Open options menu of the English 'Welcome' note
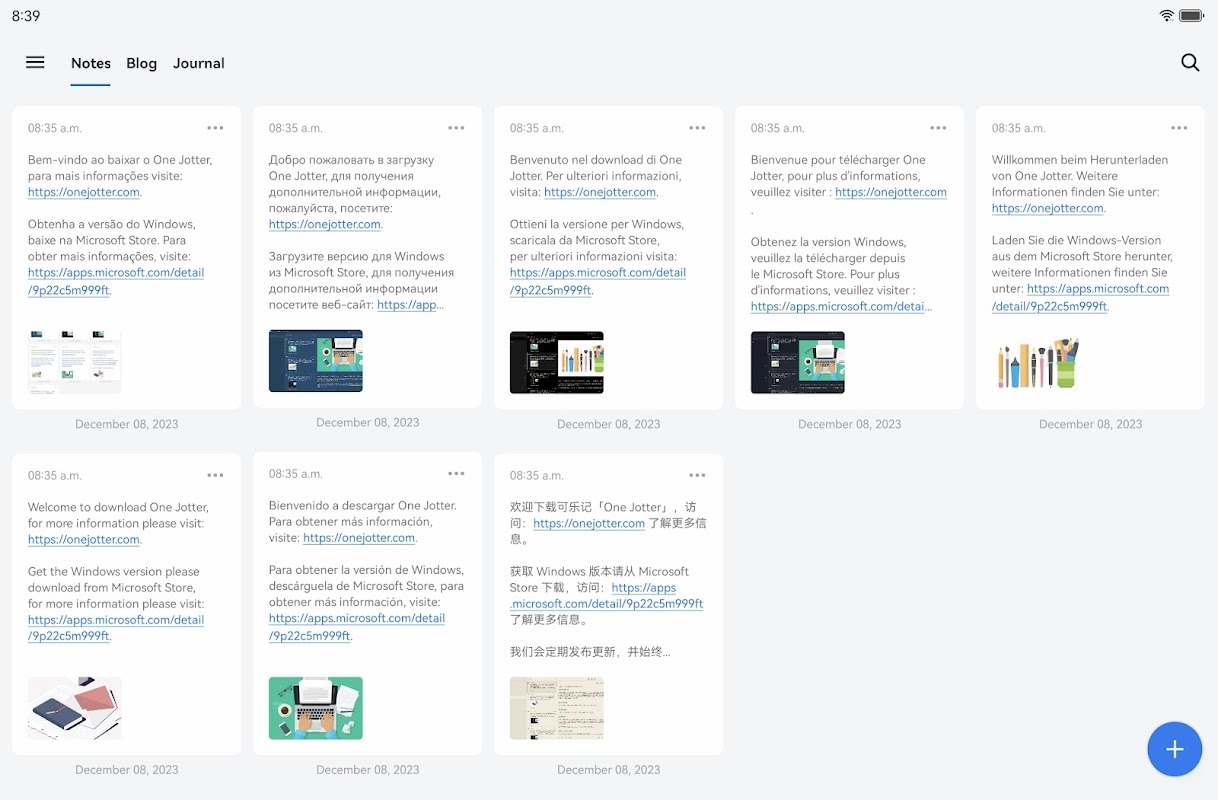Viewport: 1218px width, 800px height. coord(215,475)
